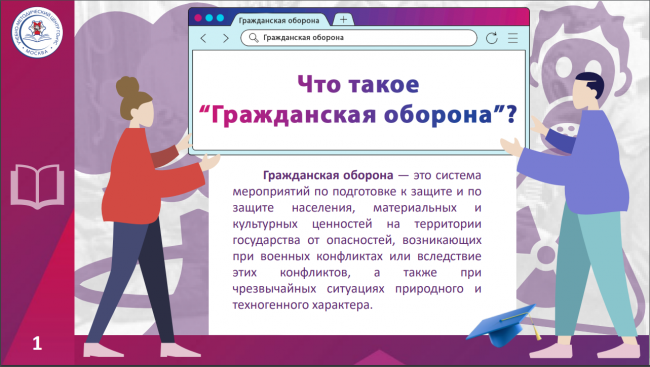Click the browser back arrow icon
The width and height of the screenshot is (650, 367).
click(203, 38)
